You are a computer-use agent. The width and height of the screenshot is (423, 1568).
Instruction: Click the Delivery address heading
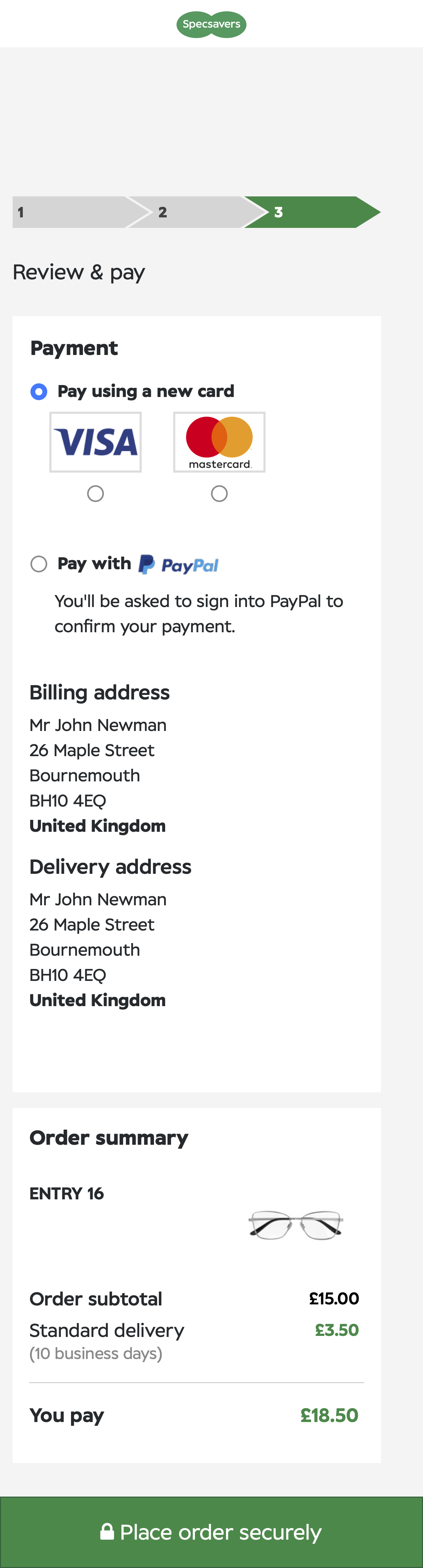[x=110, y=867]
